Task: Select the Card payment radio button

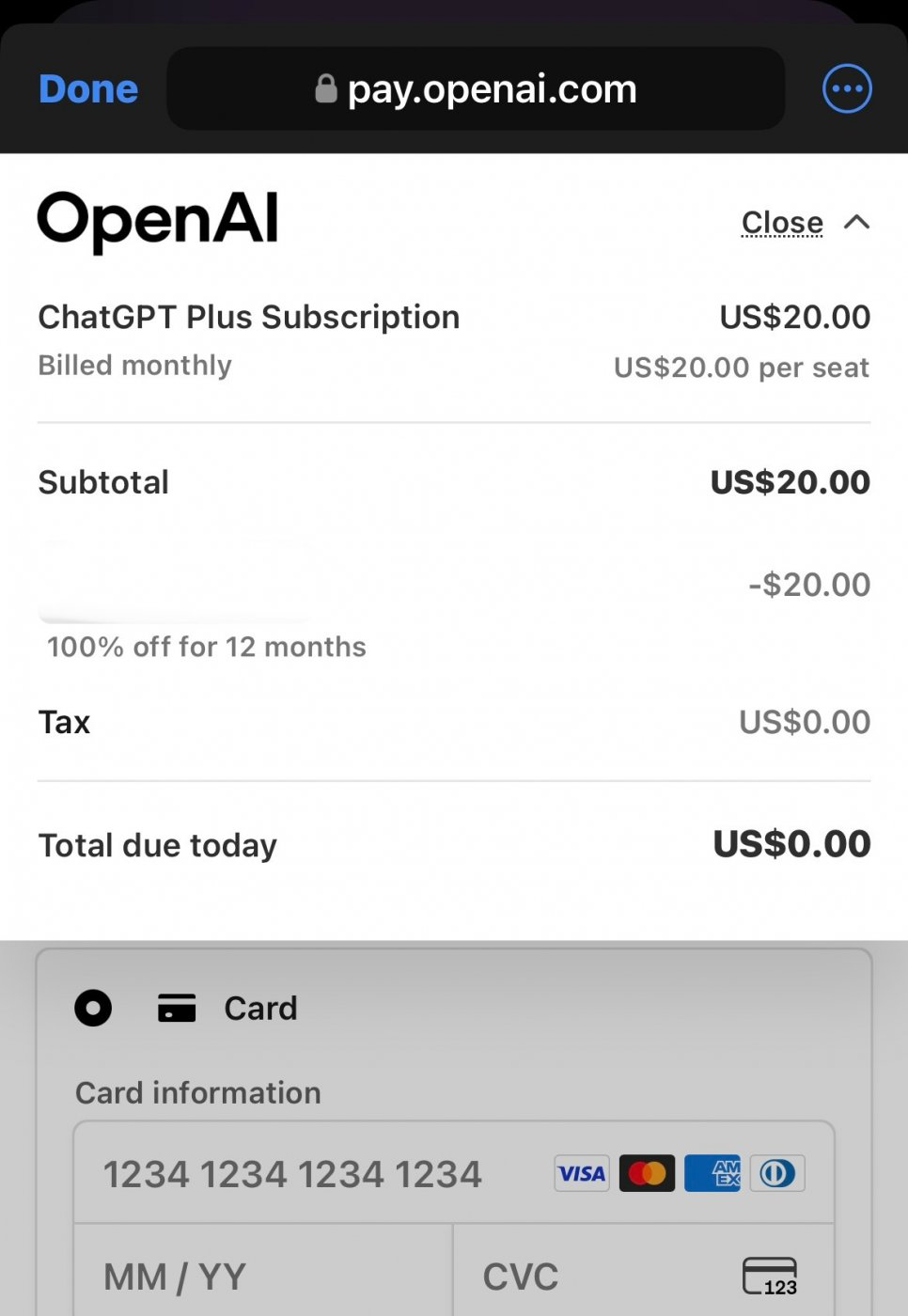Action: (93, 1008)
